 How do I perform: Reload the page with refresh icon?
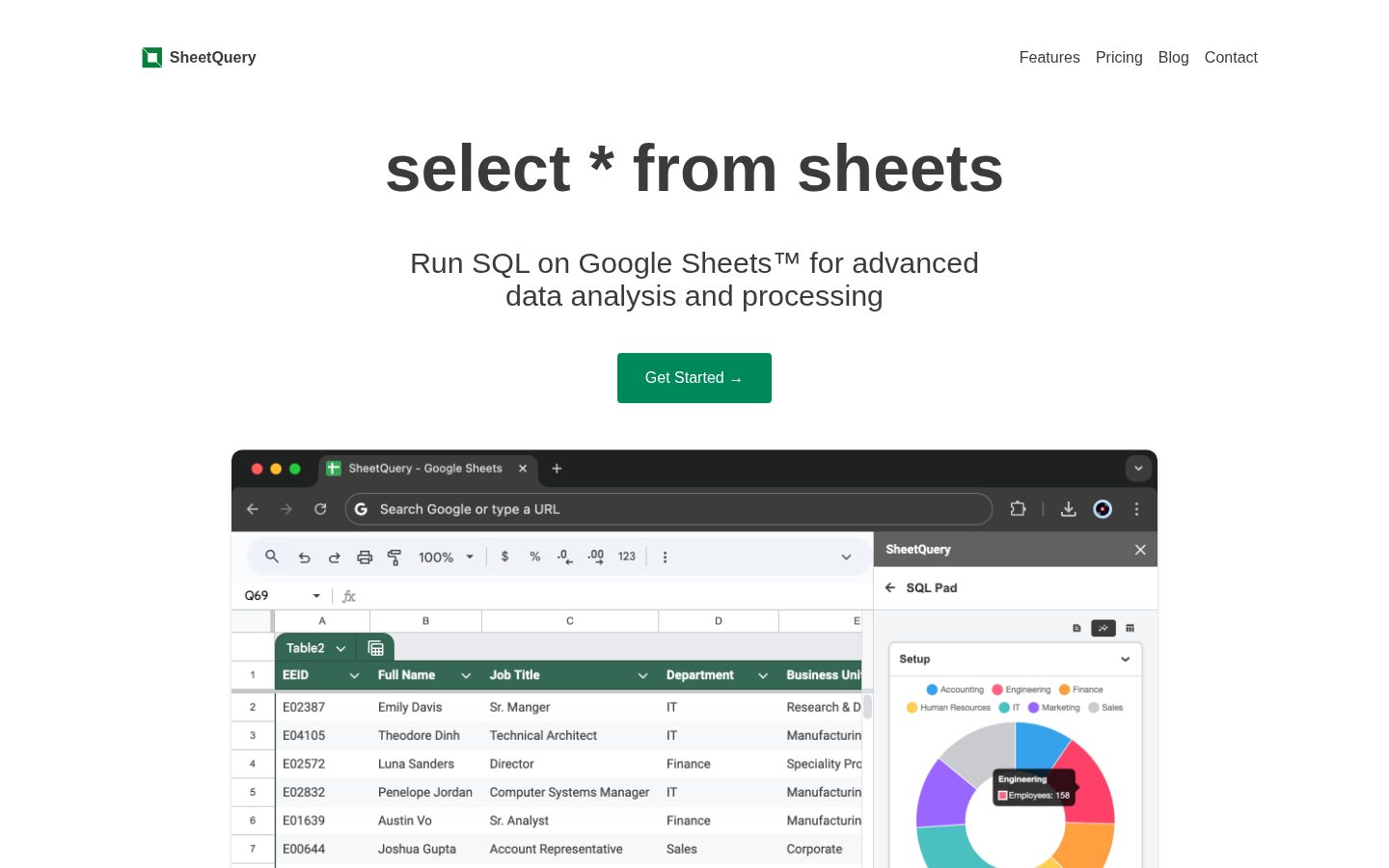(320, 509)
